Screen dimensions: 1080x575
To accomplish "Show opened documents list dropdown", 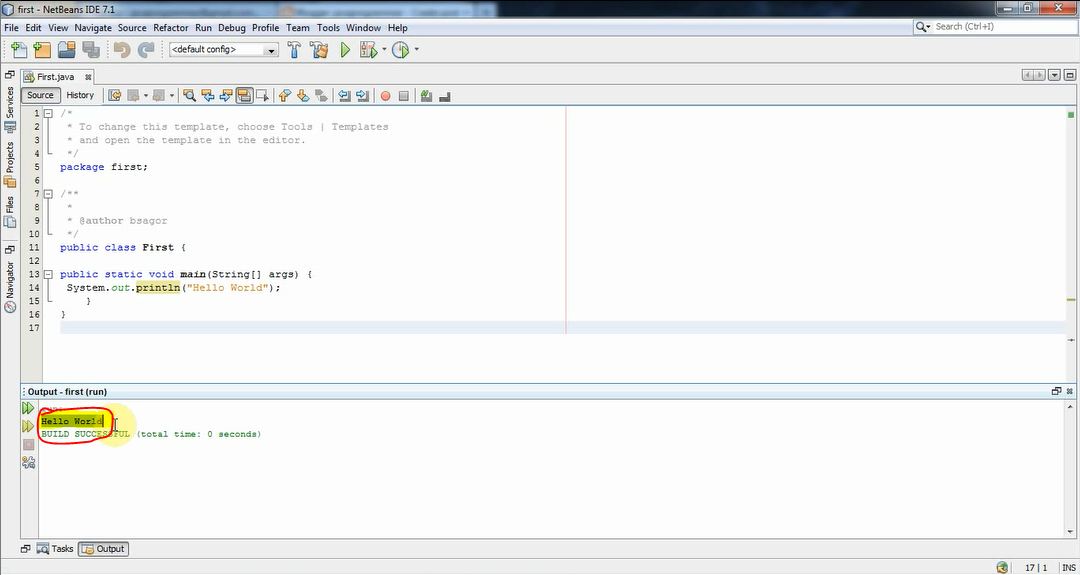I will pyautogui.click(x=1054, y=75).
